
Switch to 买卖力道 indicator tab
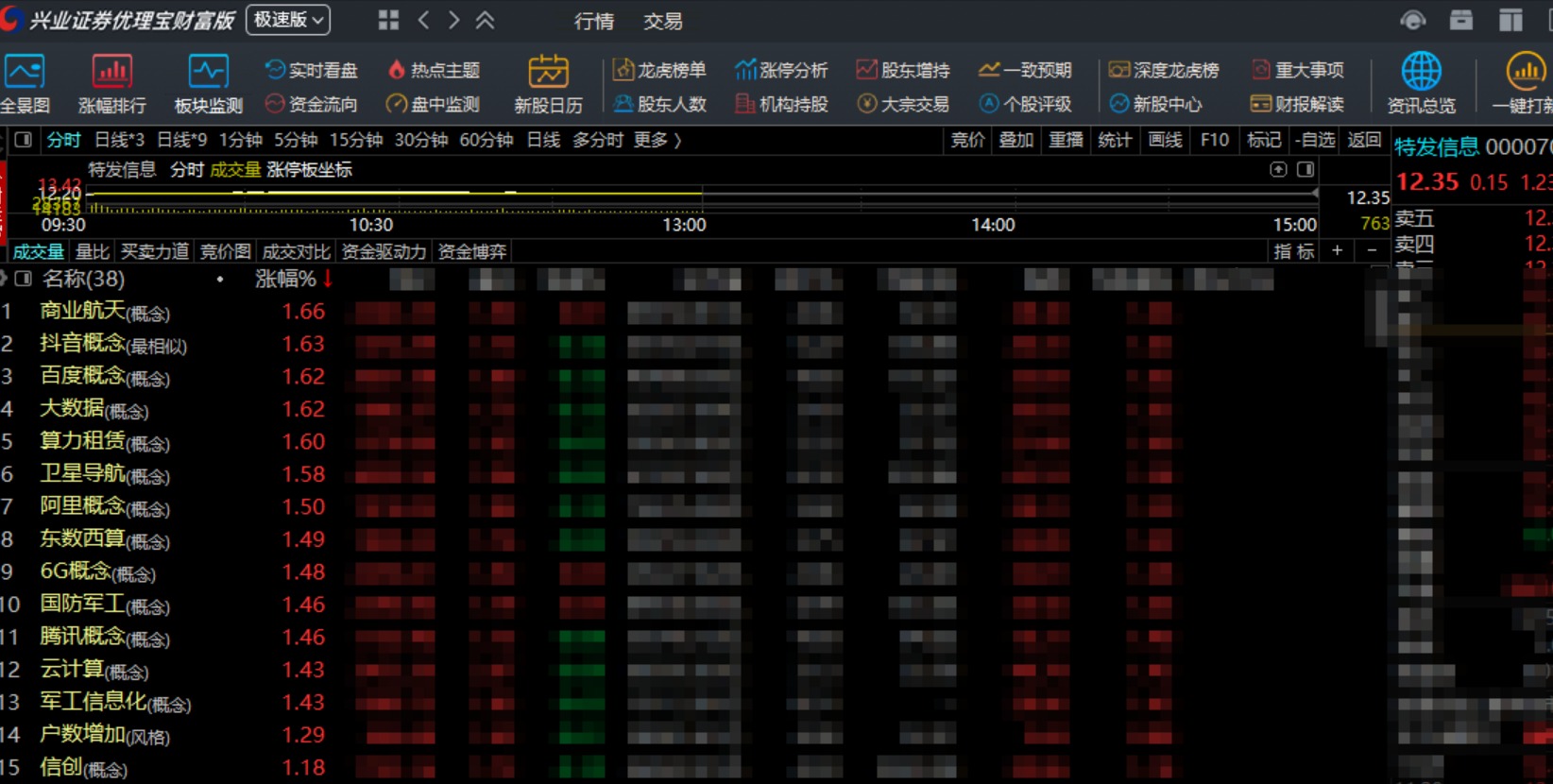coord(155,251)
